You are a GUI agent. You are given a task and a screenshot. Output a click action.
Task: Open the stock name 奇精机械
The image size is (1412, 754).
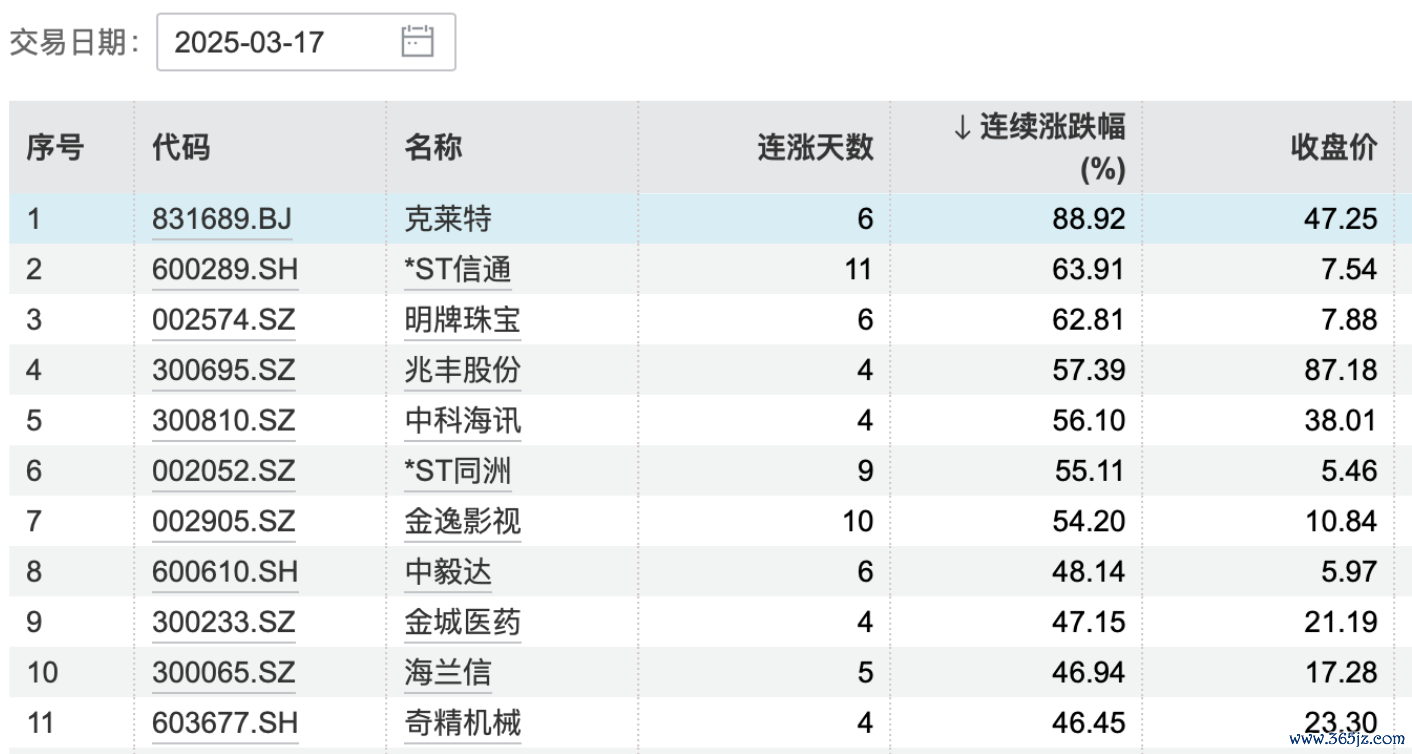462,722
